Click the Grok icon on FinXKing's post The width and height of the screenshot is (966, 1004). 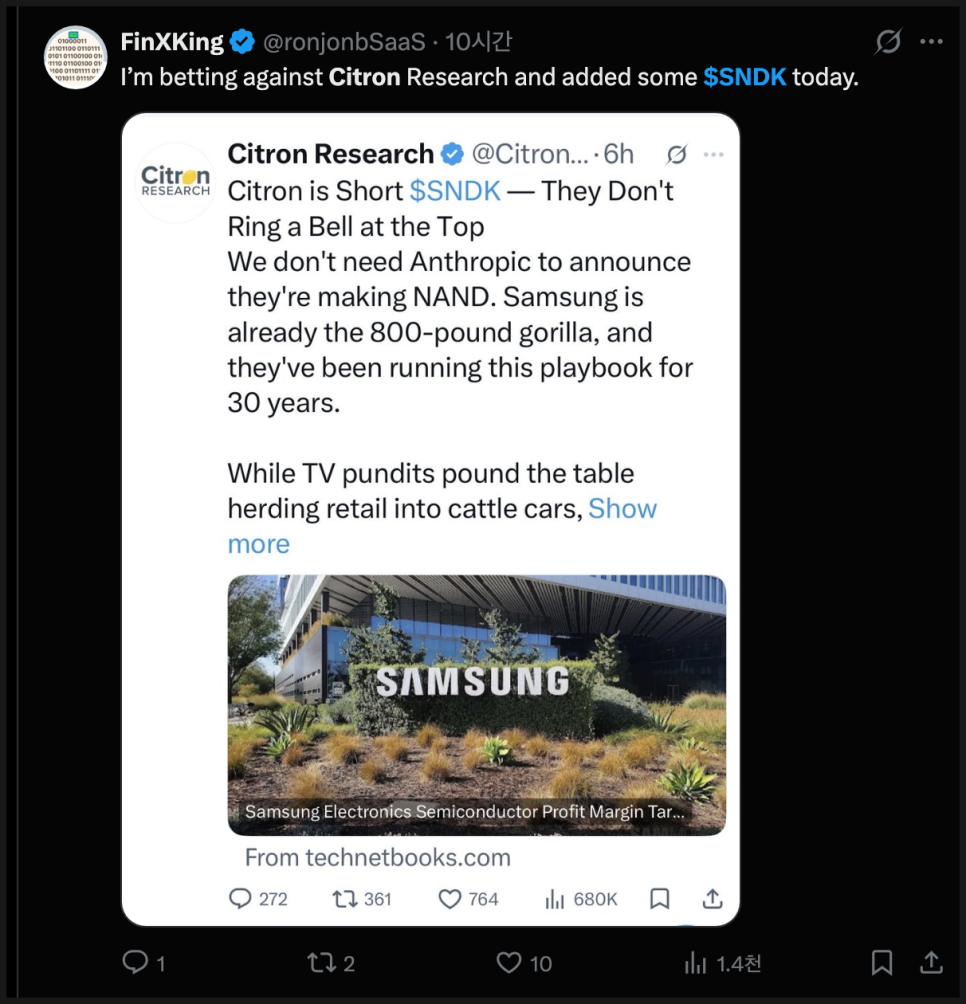click(x=887, y=42)
